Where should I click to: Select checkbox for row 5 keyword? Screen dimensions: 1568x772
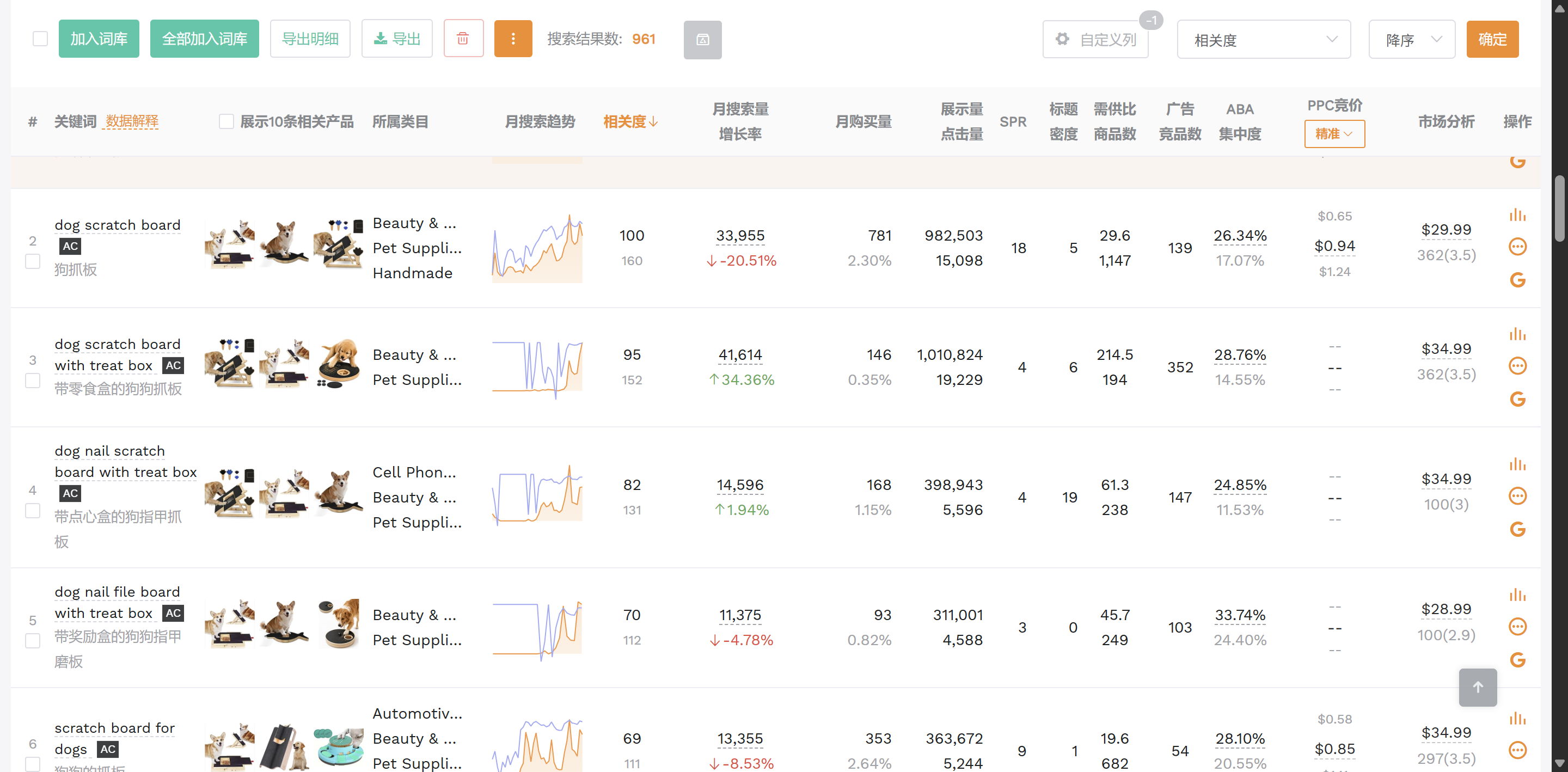tap(33, 641)
